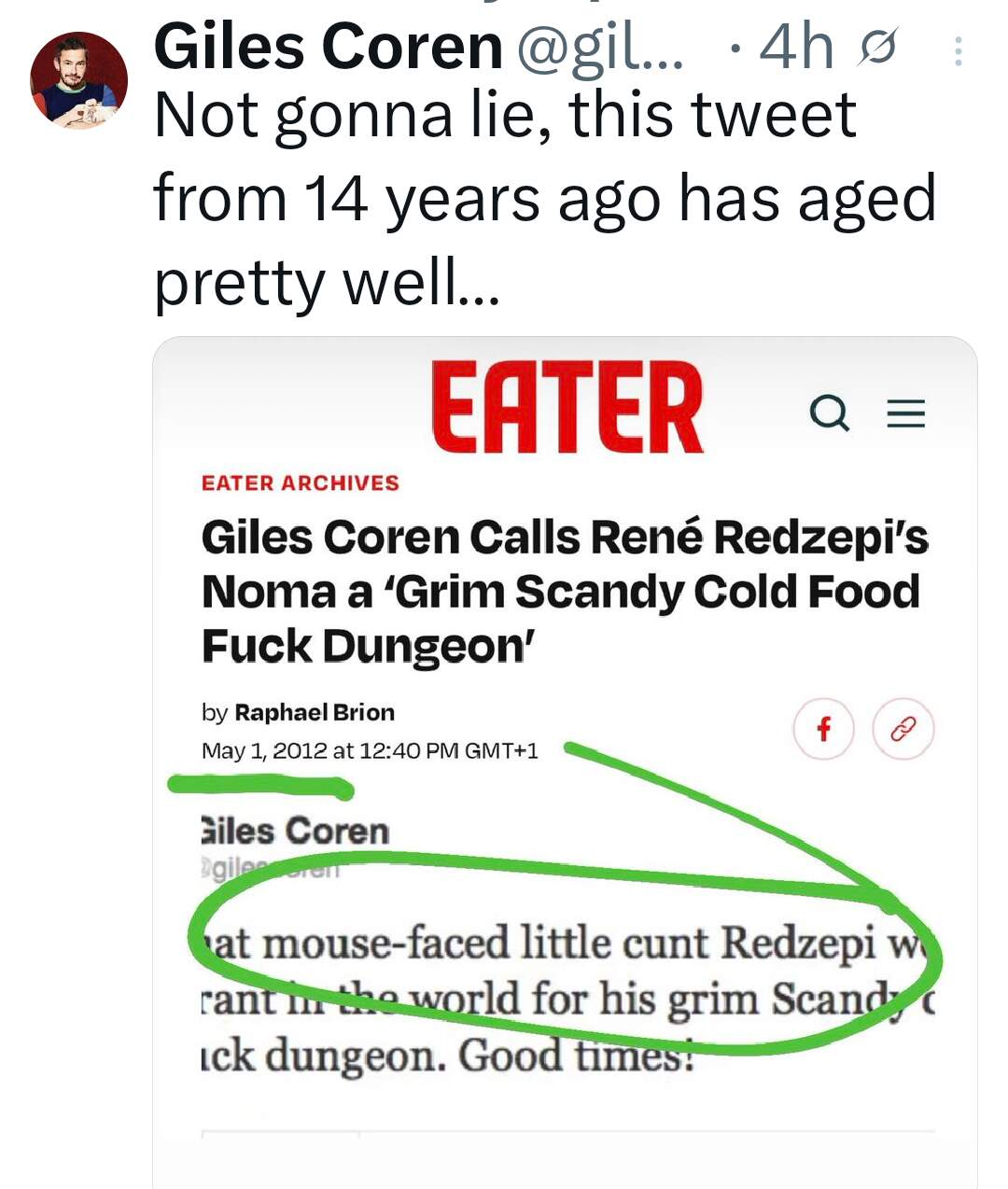Click the tweet text about 14 years ago
Viewport: 1008px width, 1189px height.
coord(544,199)
